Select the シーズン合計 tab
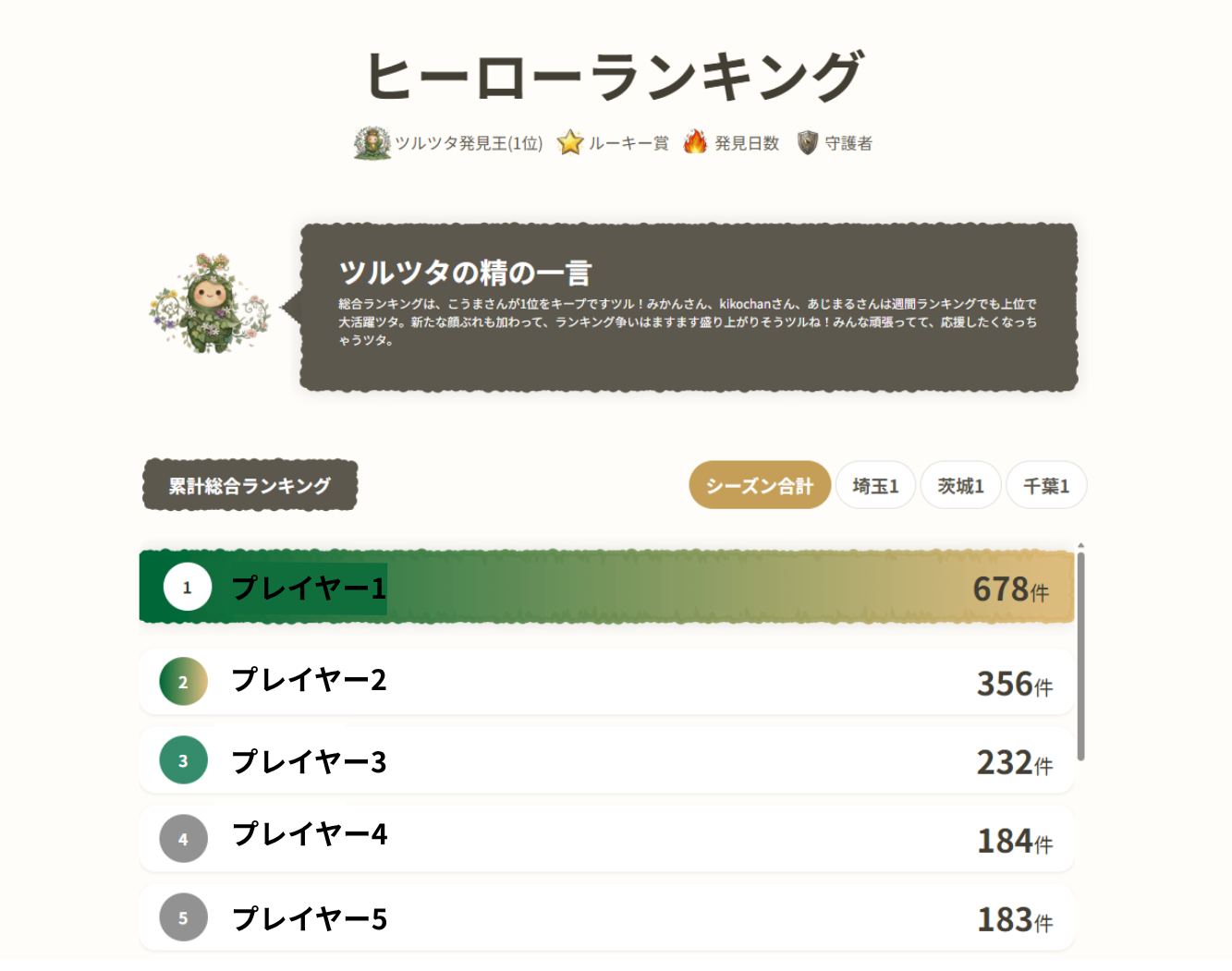Screen dimensions: 1232x971 click(759, 485)
